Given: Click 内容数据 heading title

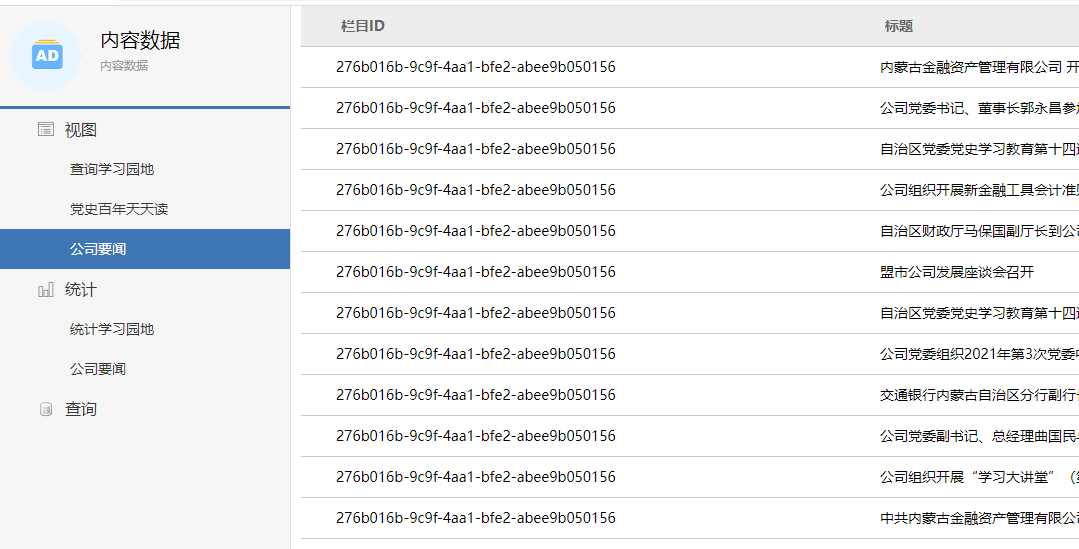Looking at the screenshot, I should pyautogui.click(x=140, y=41).
